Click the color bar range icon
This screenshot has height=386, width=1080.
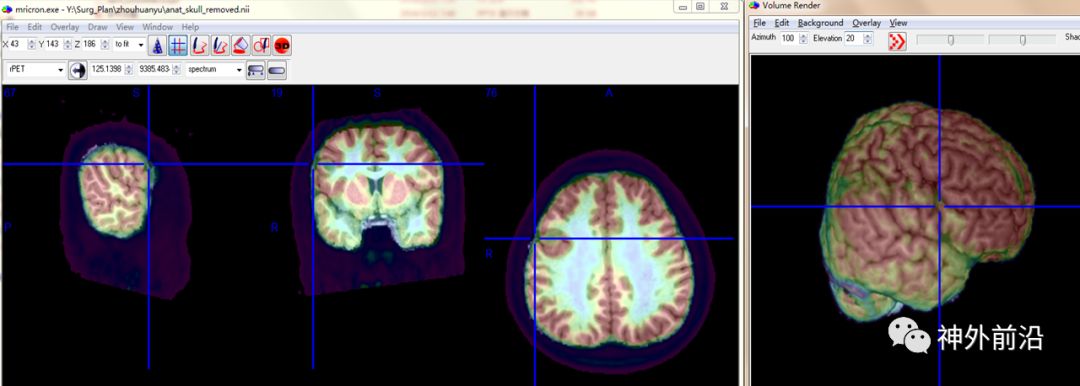[x=256, y=70]
